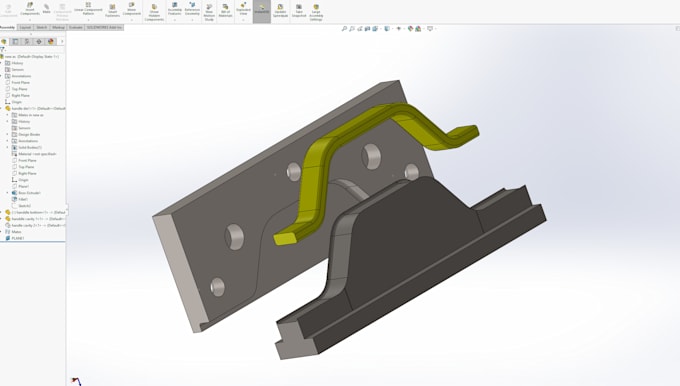Select handle cavity 2 component
This screenshot has width=680, height=386.
click(36, 226)
